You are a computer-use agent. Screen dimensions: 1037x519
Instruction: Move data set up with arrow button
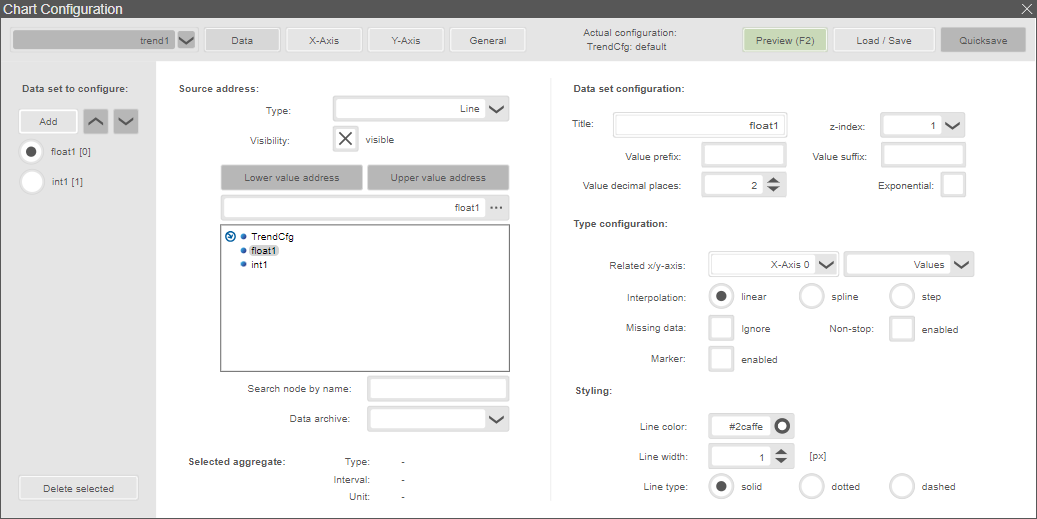pos(95,121)
